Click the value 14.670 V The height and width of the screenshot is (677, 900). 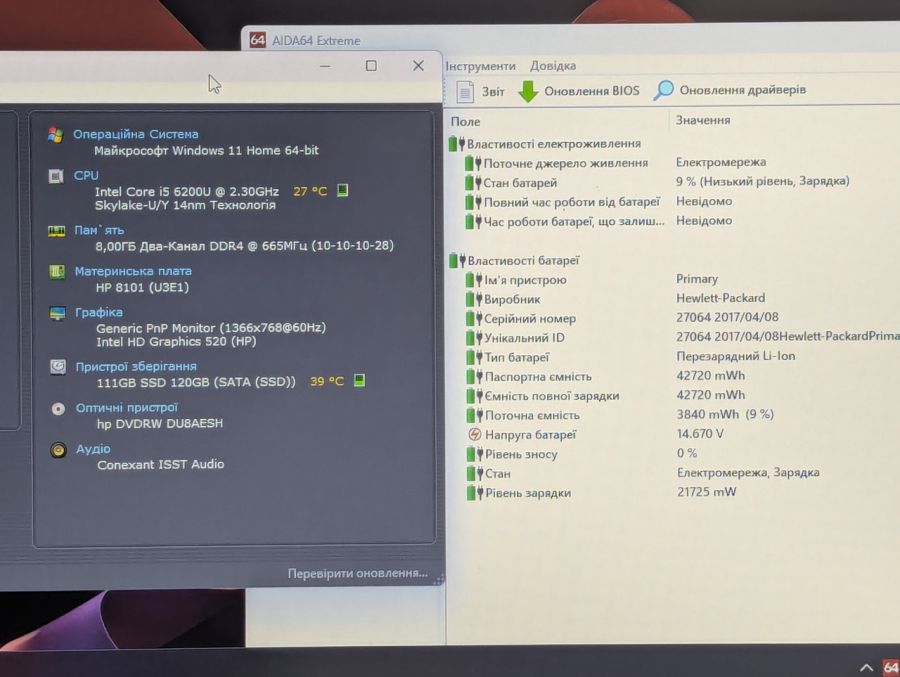[700, 434]
